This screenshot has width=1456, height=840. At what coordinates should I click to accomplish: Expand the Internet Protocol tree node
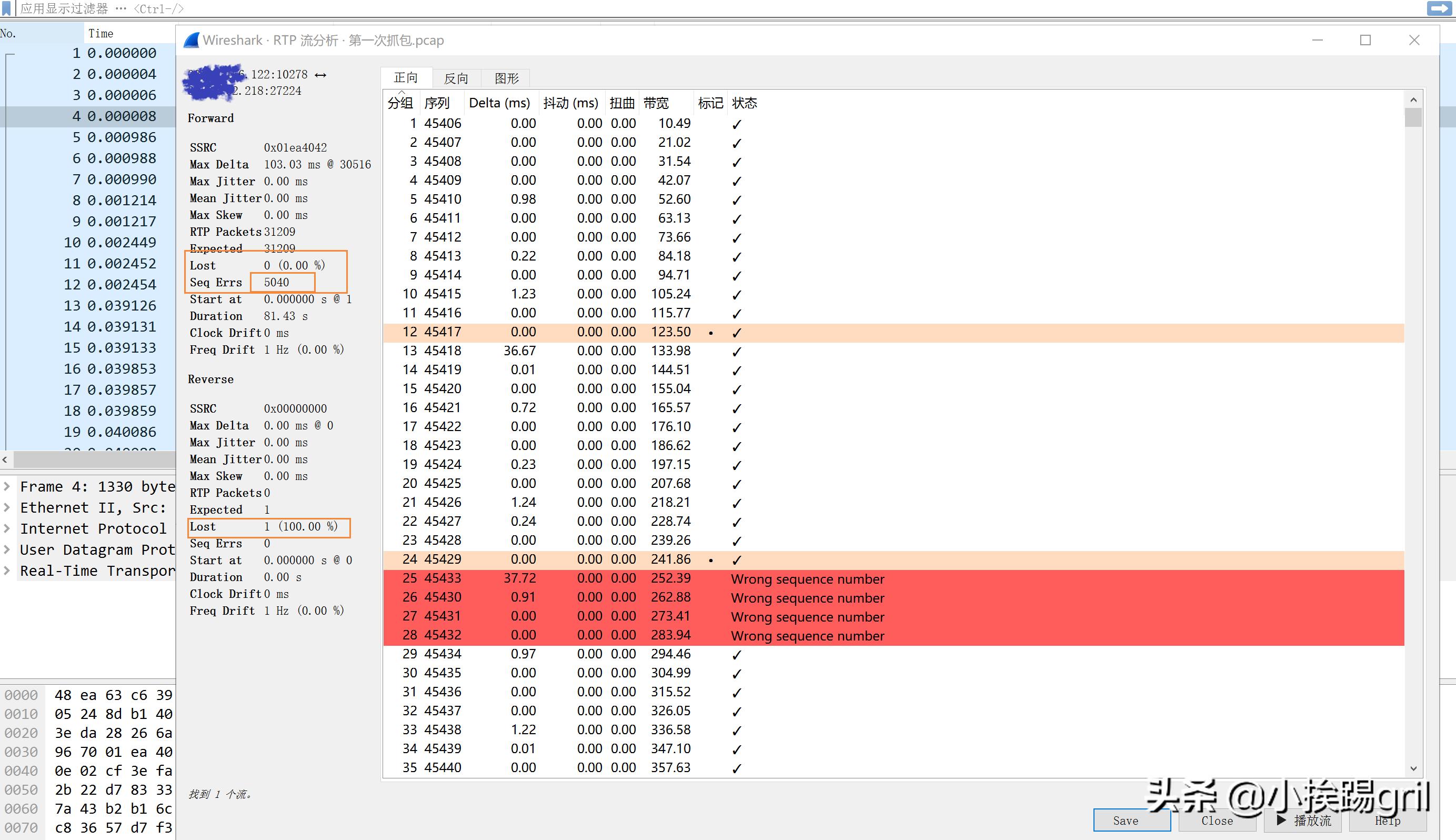(7, 528)
